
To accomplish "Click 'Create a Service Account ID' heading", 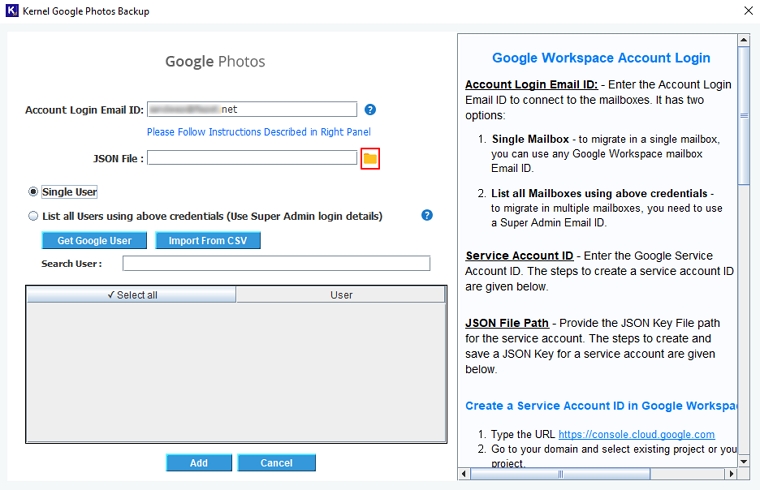I will pyautogui.click(x=601, y=406).
